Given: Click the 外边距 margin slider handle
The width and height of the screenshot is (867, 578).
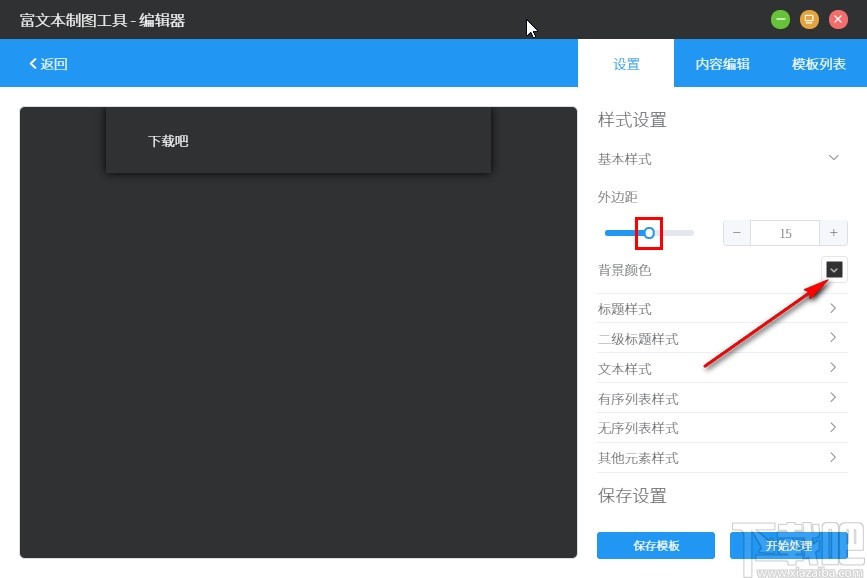Looking at the screenshot, I should (x=649, y=232).
